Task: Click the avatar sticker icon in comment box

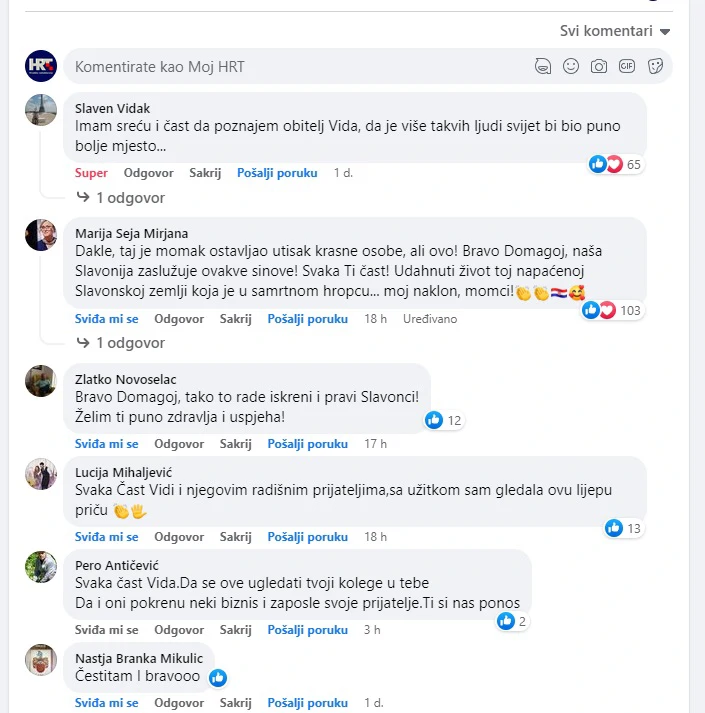Action: coord(543,67)
